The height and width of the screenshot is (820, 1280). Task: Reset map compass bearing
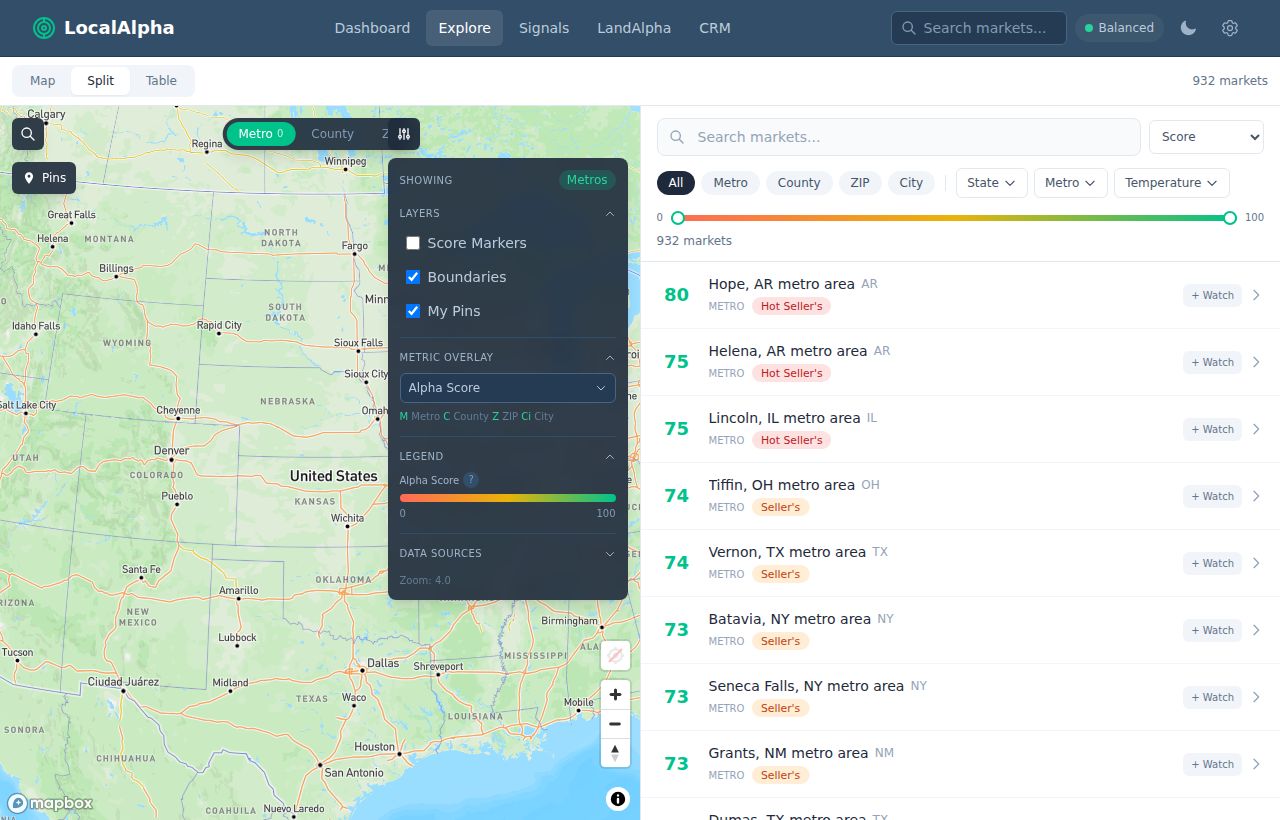[x=615, y=752]
